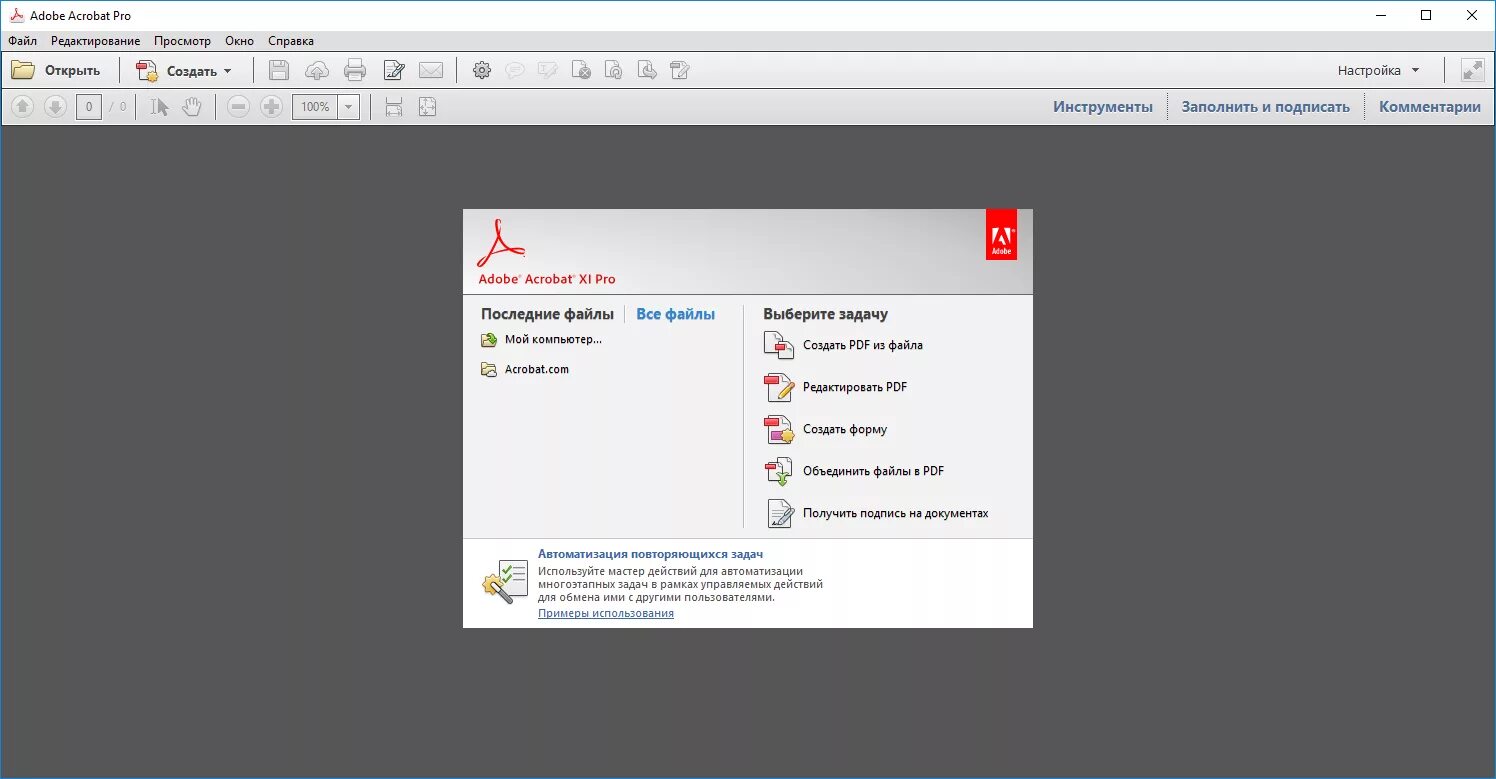The height and width of the screenshot is (779, 1496).
Task: Click the cloud upload icon
Action: tap(317, 70)
